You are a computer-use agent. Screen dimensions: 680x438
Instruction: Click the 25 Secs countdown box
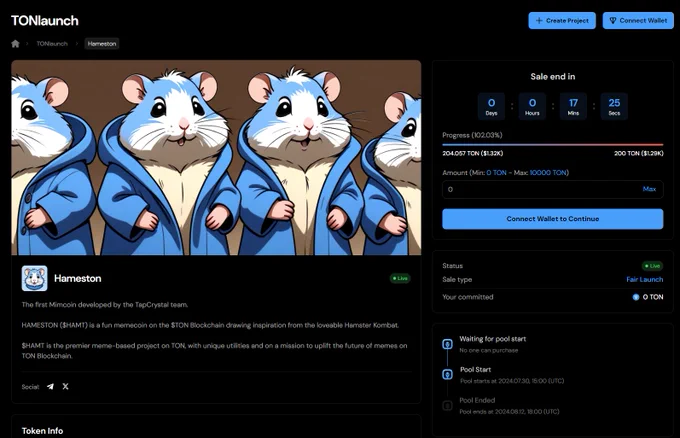pos(614,106)
